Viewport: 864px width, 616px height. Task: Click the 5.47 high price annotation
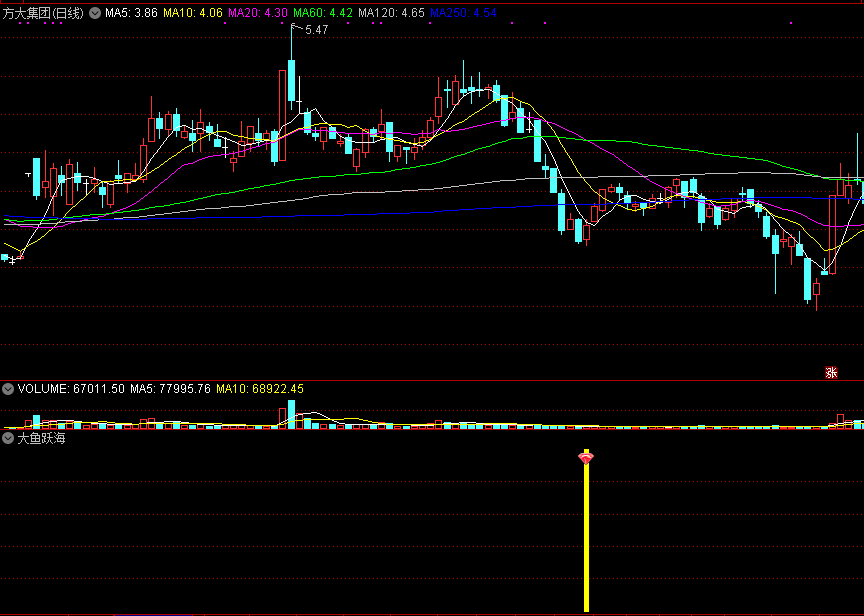click(x=317, y=30)
